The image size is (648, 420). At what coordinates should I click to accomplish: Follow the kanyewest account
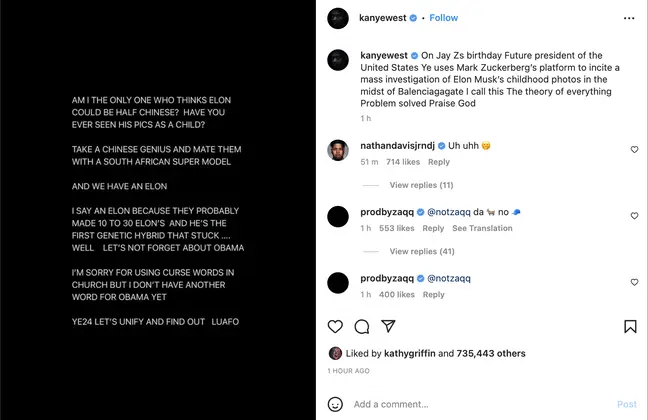tap(444, 18)
